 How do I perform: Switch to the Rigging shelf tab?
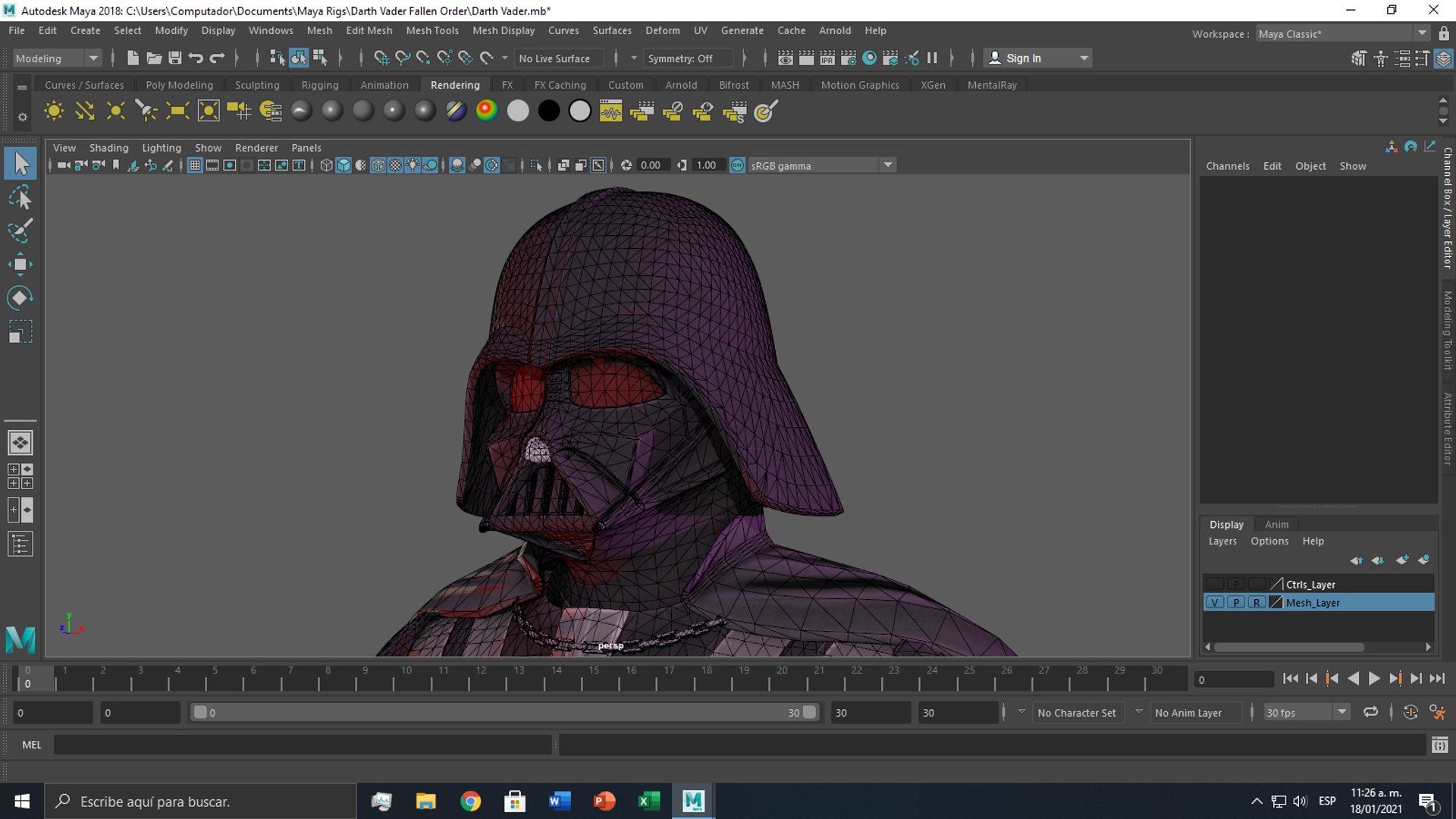[x=319, y=85]
